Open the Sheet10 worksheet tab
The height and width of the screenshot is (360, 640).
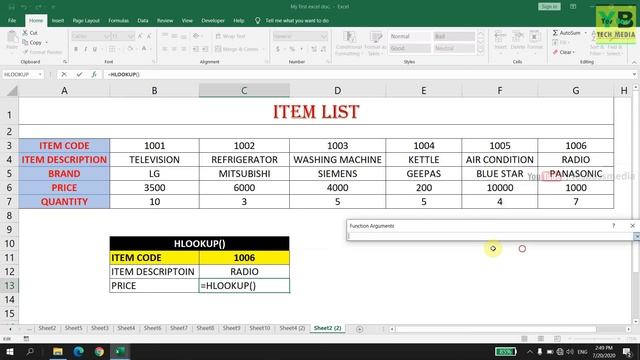point(260,328)
